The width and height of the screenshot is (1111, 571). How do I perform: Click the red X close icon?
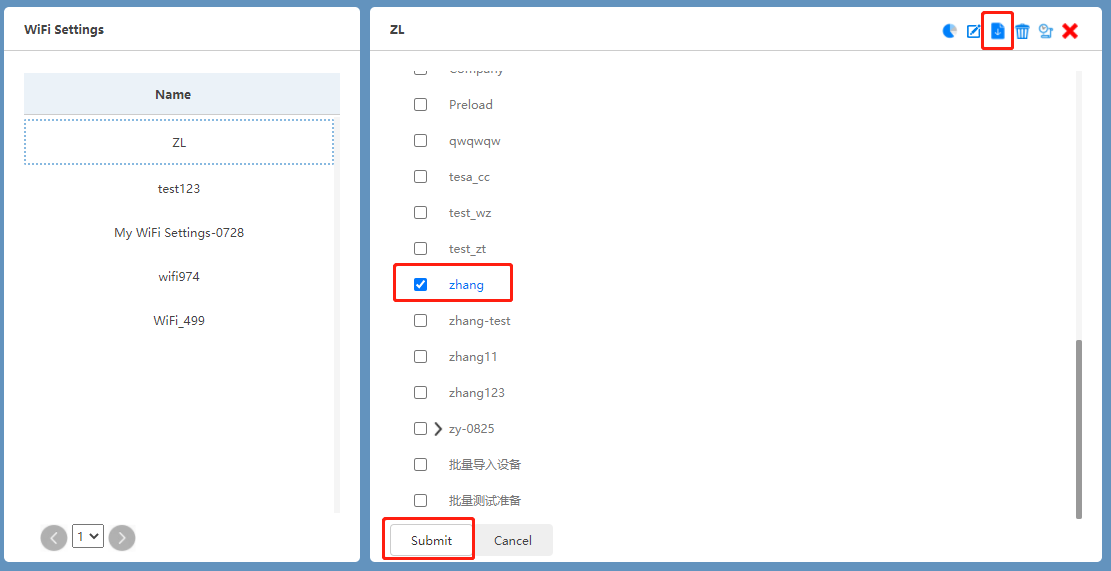click(x=1070, y=31)
